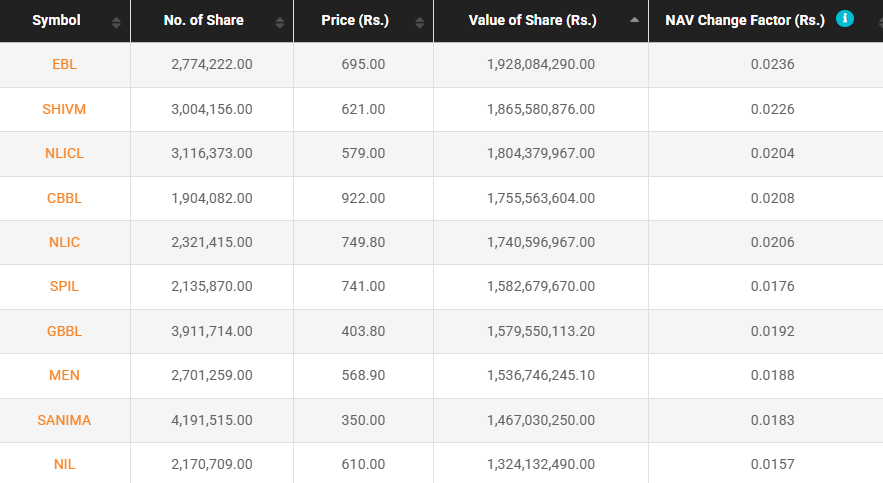
Task: Open the CBBL symbol link
Action: coord(64,198)
